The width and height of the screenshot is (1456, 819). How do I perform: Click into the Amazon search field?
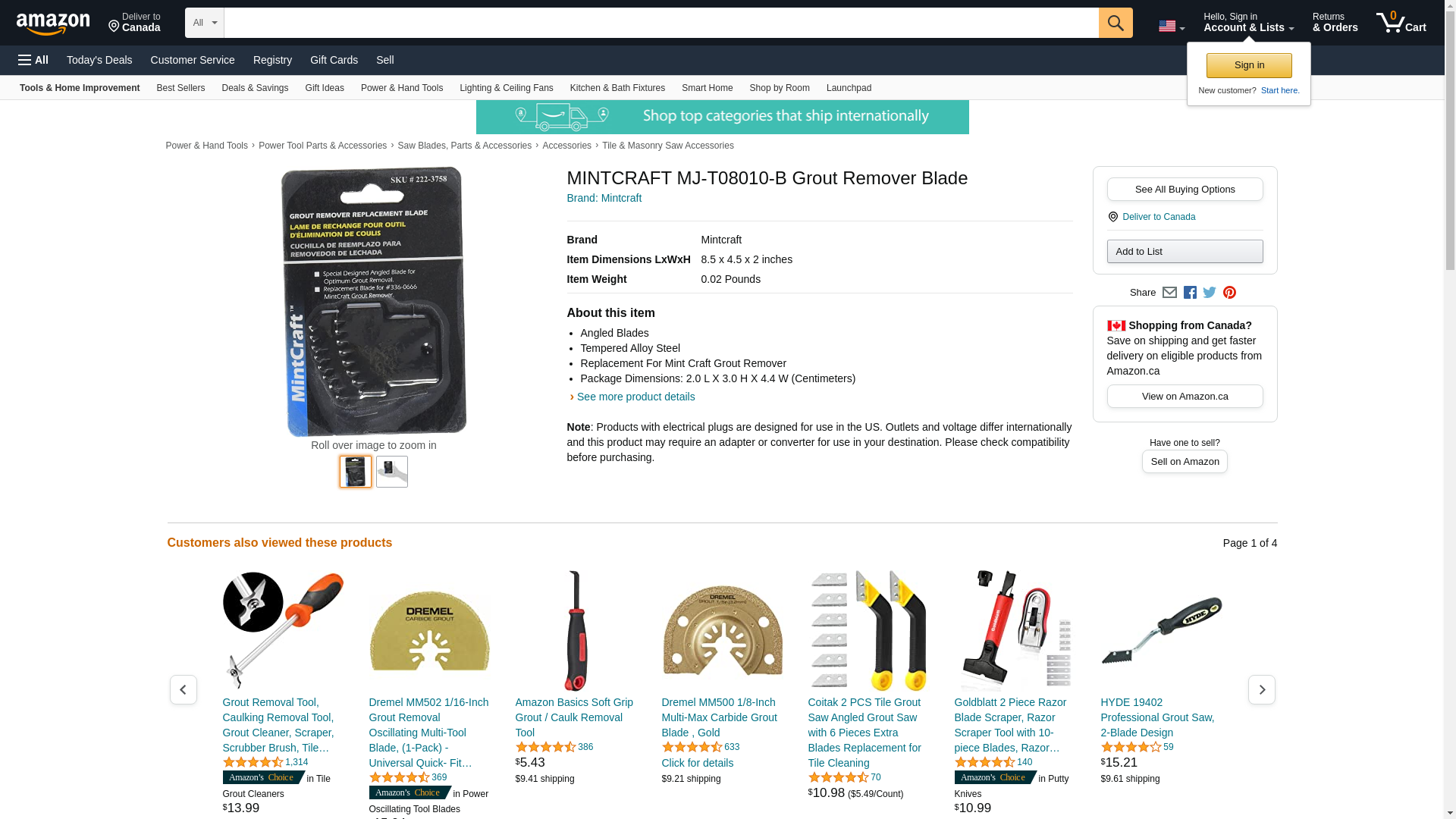[661, 23]
